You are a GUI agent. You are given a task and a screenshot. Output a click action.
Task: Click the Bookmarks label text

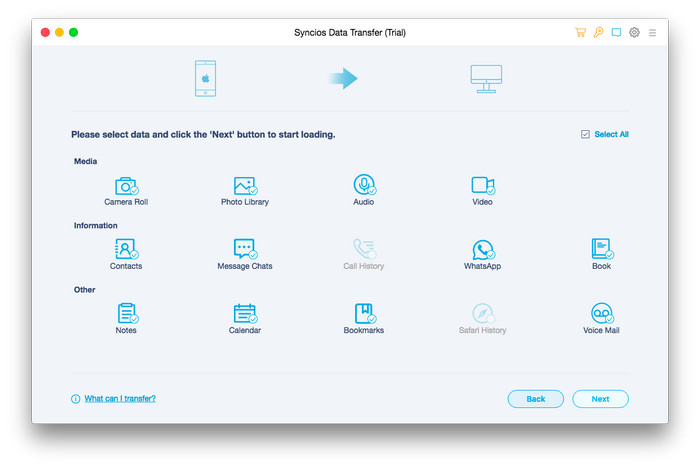[x=364, y=330]
